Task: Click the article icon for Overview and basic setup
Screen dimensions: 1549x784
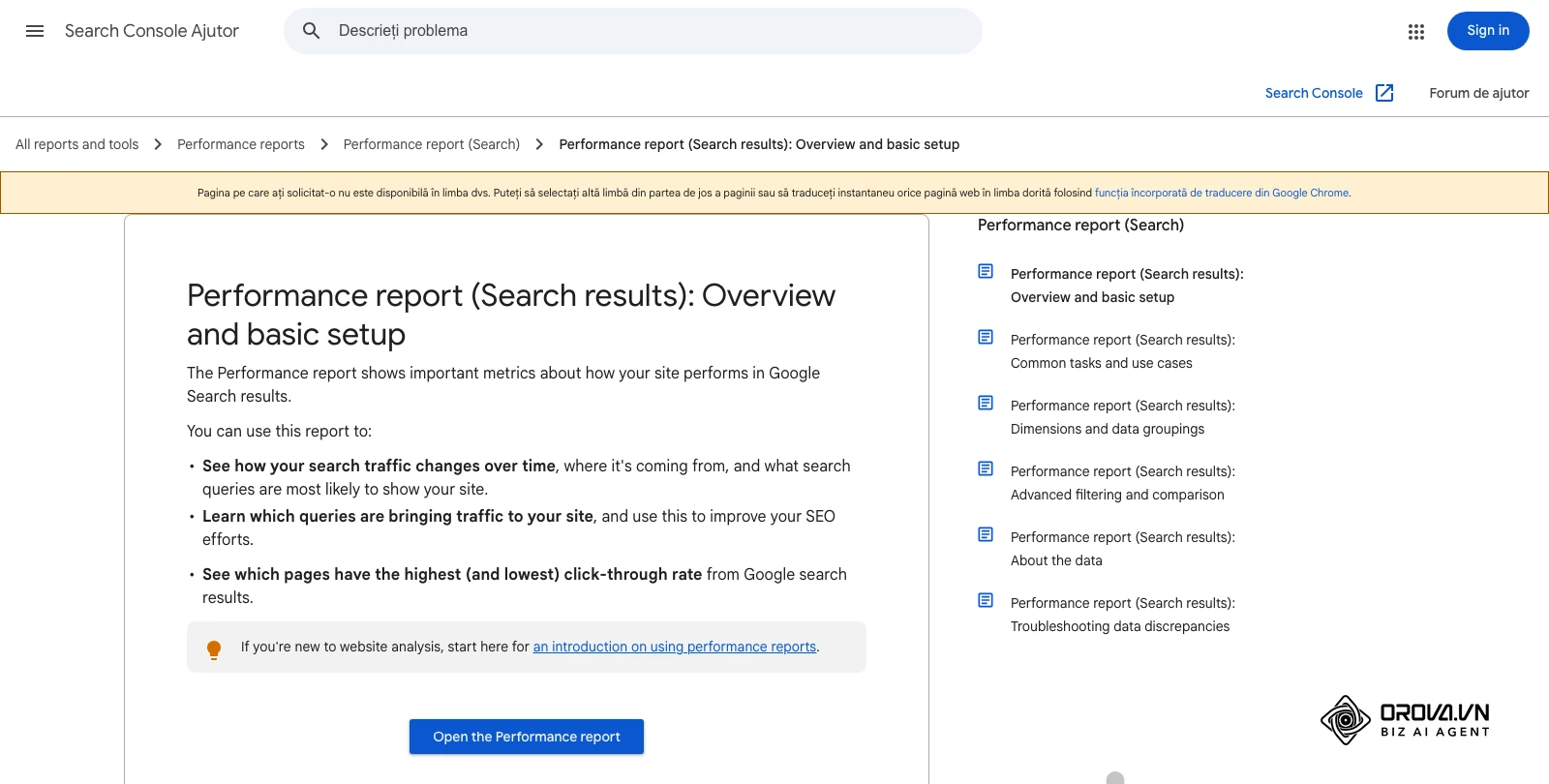Action: click(986, 271)
